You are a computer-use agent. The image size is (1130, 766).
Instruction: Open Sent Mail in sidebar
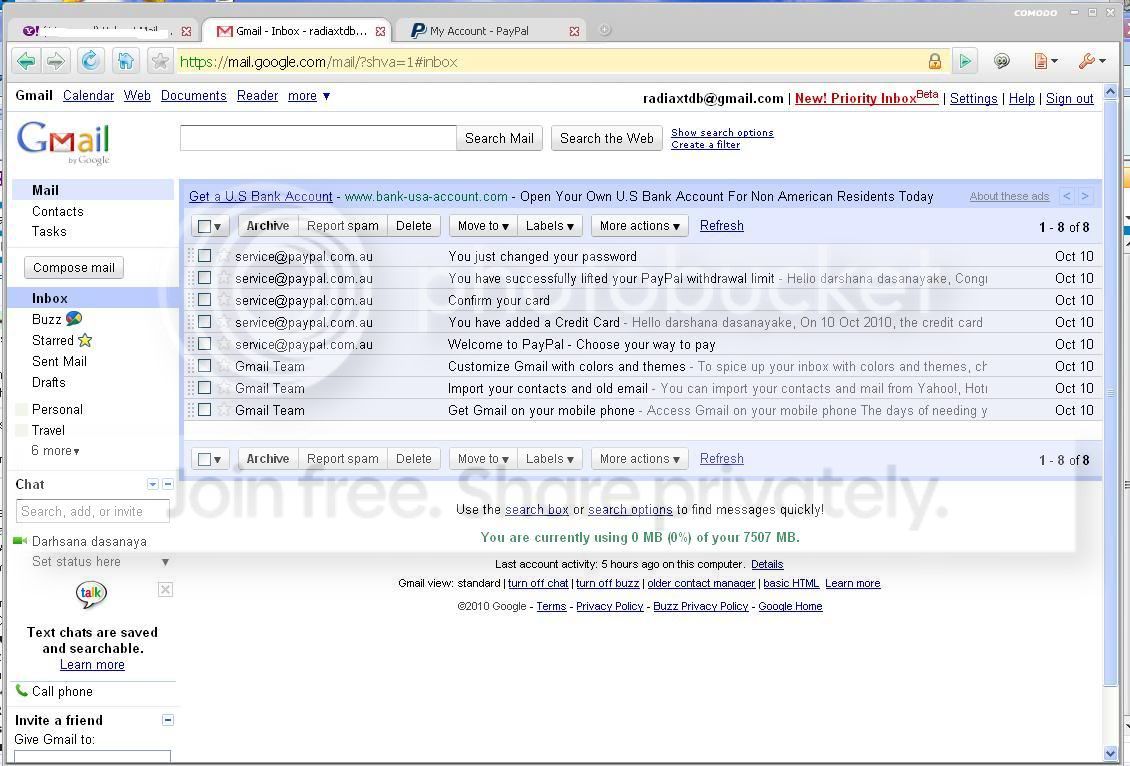coord(59,361)
